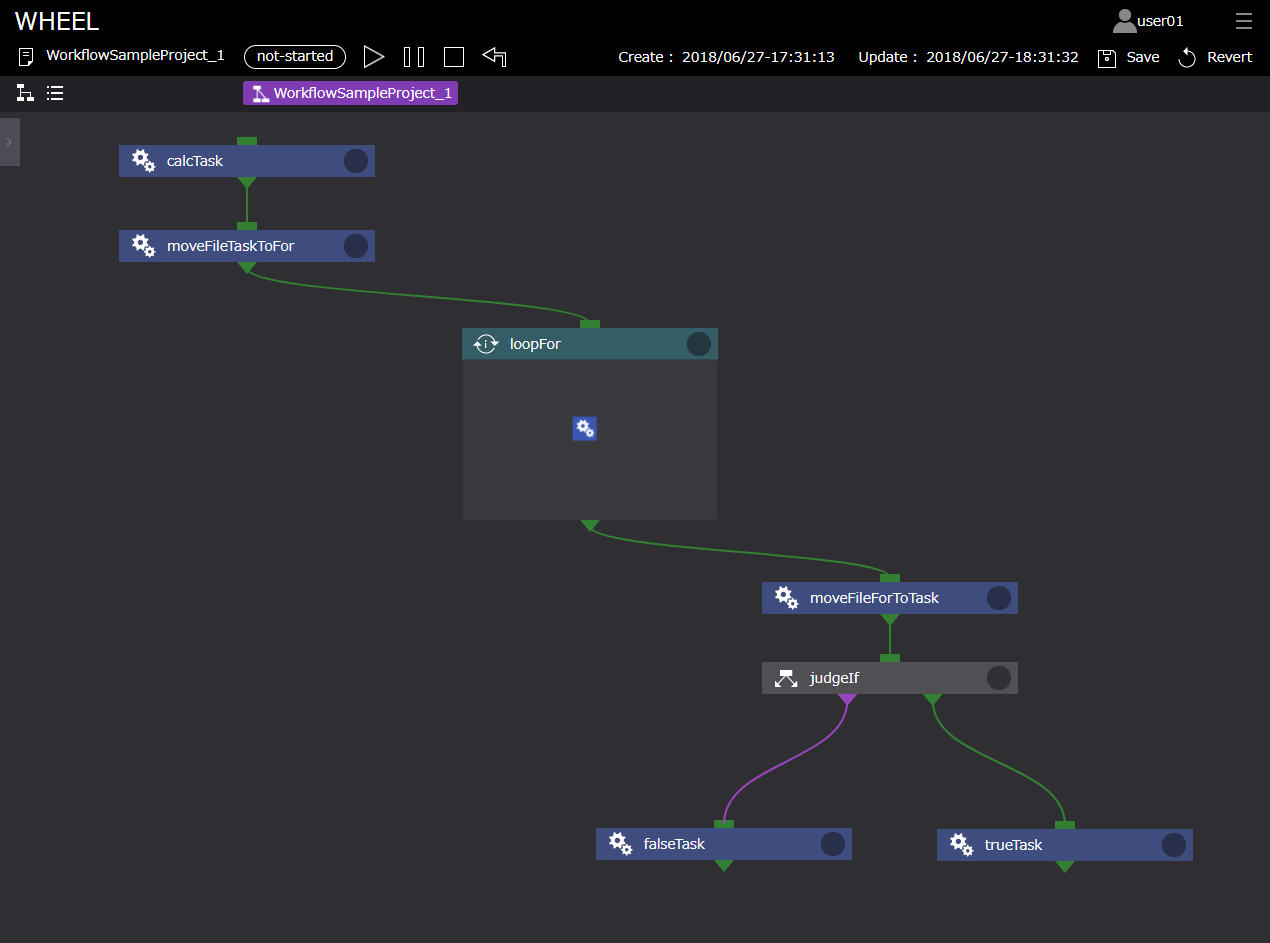Select the moveFileTaskToFor node

pyautogui.click(x=231, y=246)
